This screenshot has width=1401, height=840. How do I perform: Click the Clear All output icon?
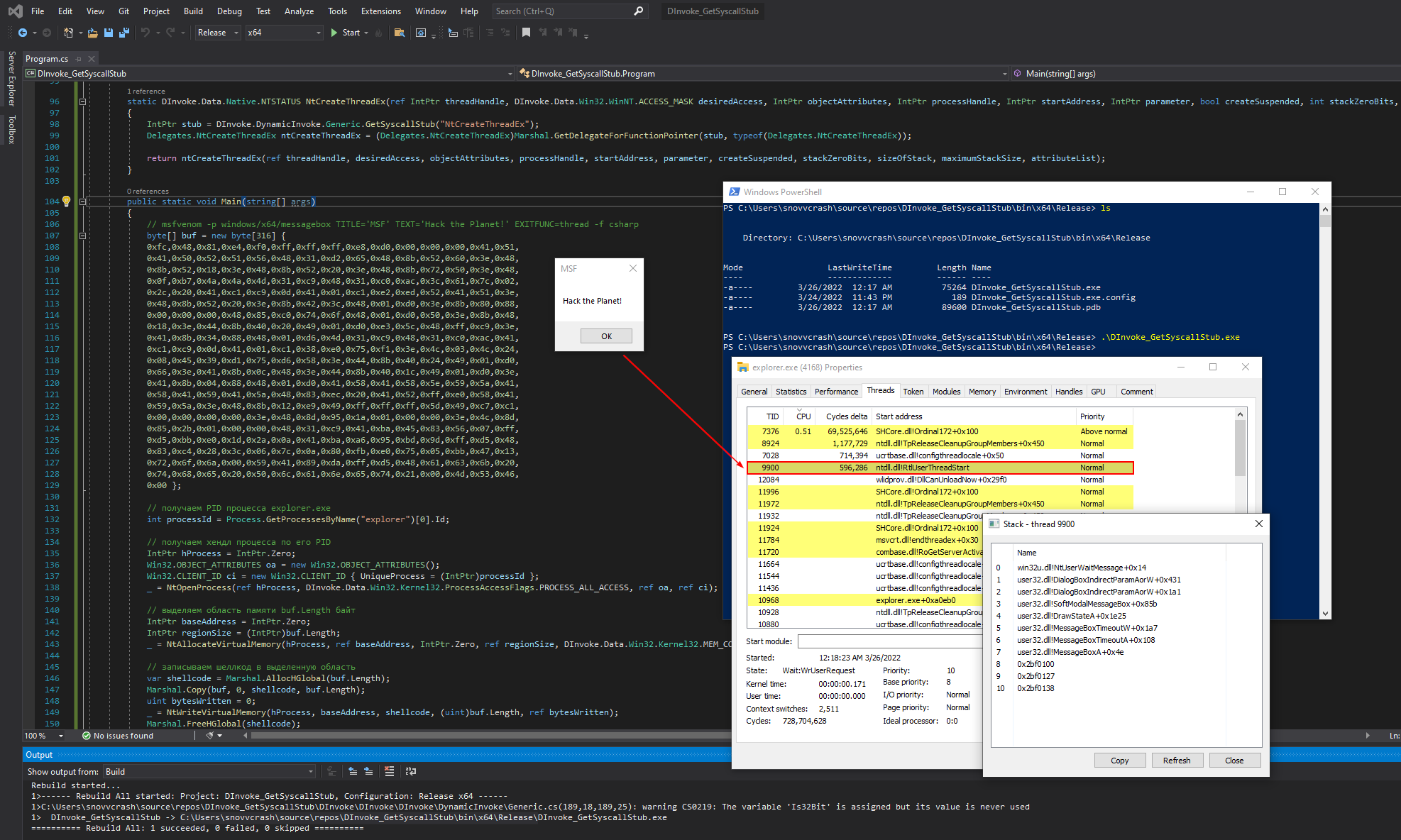[389, 771]
